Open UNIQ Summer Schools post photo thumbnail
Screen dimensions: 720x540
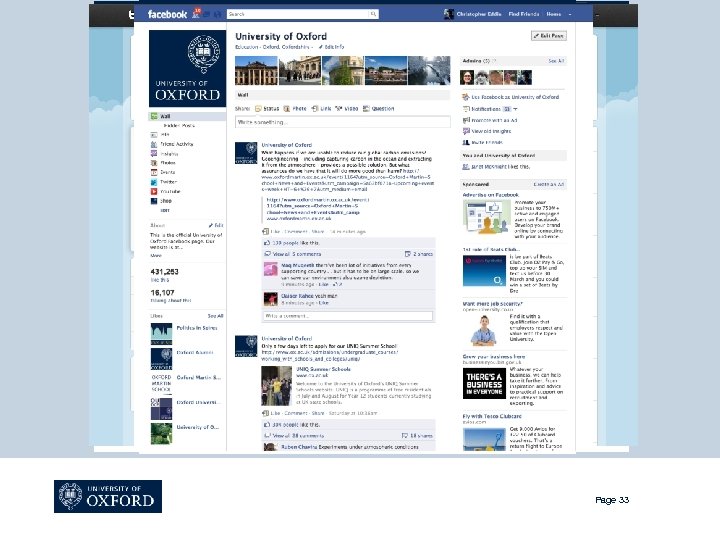276,386
